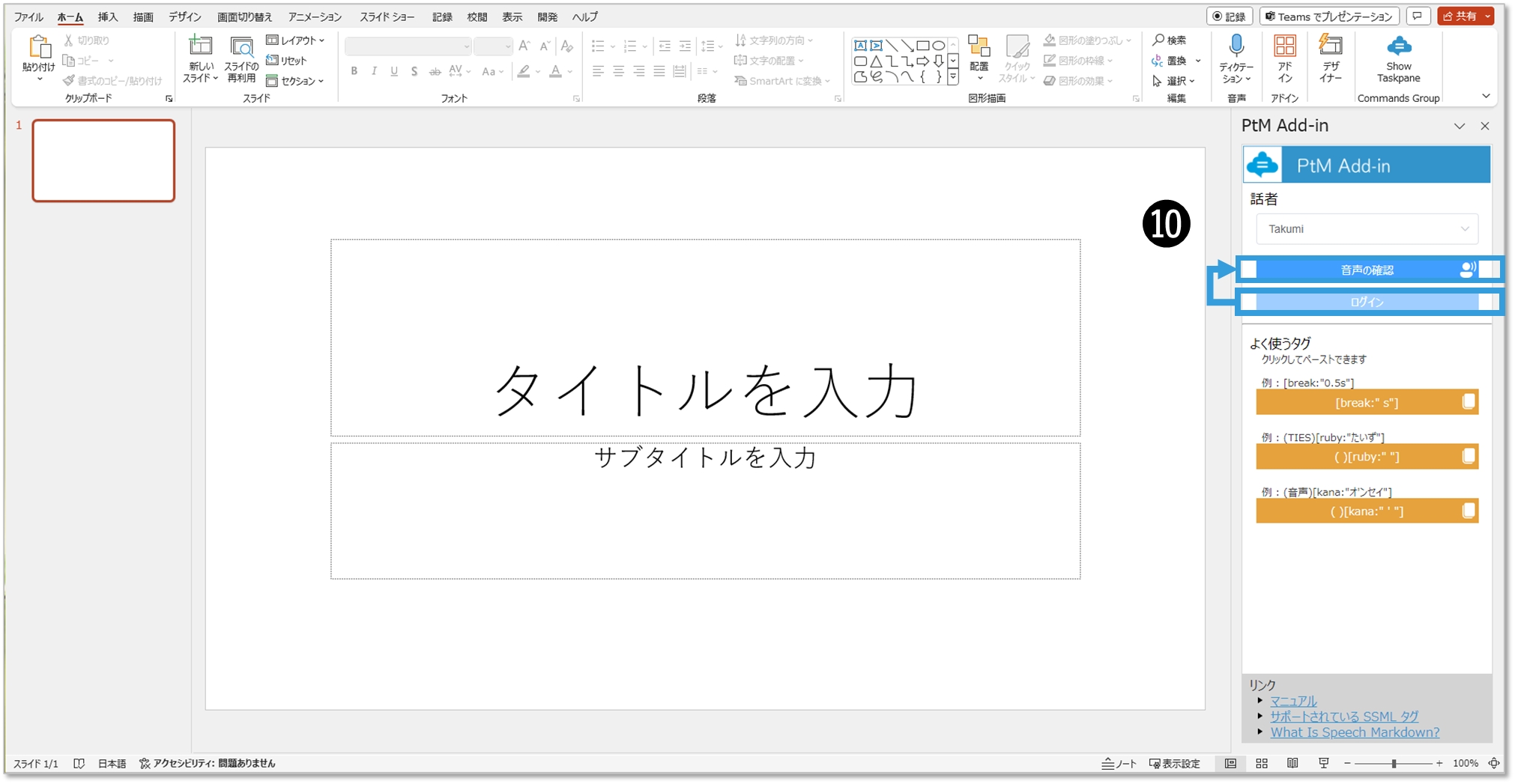Expand PtM Add-in pane options chevron
1515x784 pixels.
[x=1459, y=127]
